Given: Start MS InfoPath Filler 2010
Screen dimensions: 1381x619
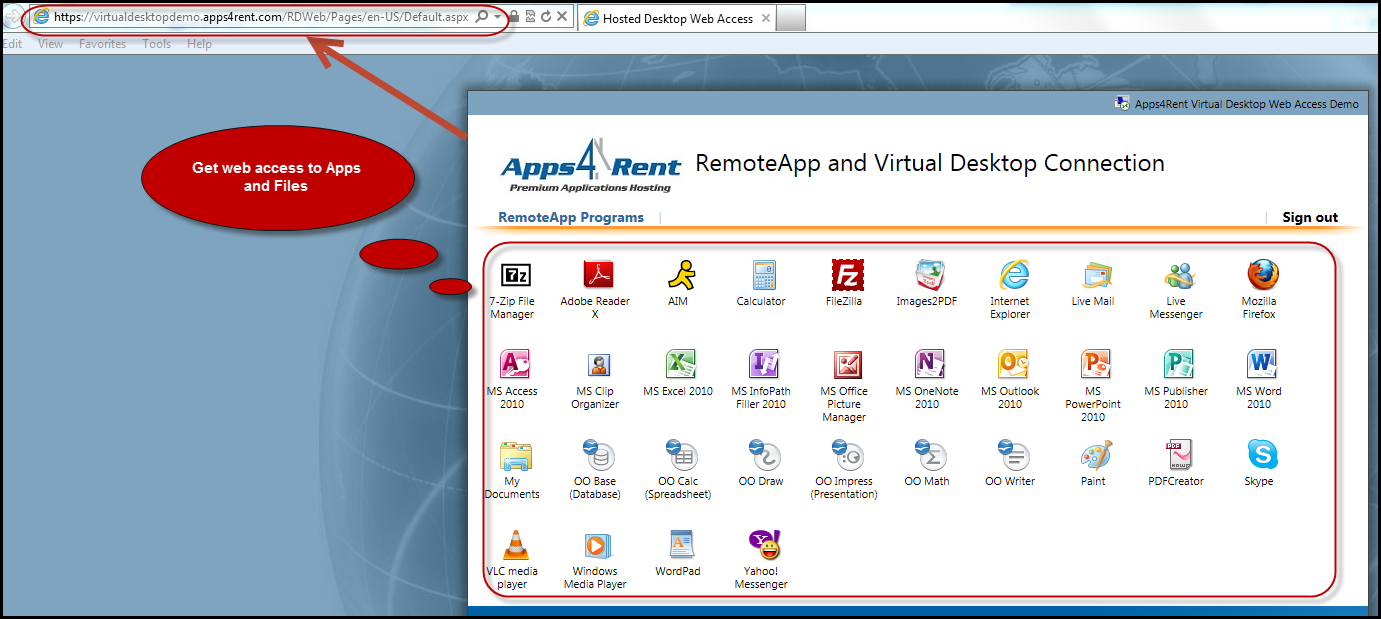Looking at the screenshot, I should point(763,365).
